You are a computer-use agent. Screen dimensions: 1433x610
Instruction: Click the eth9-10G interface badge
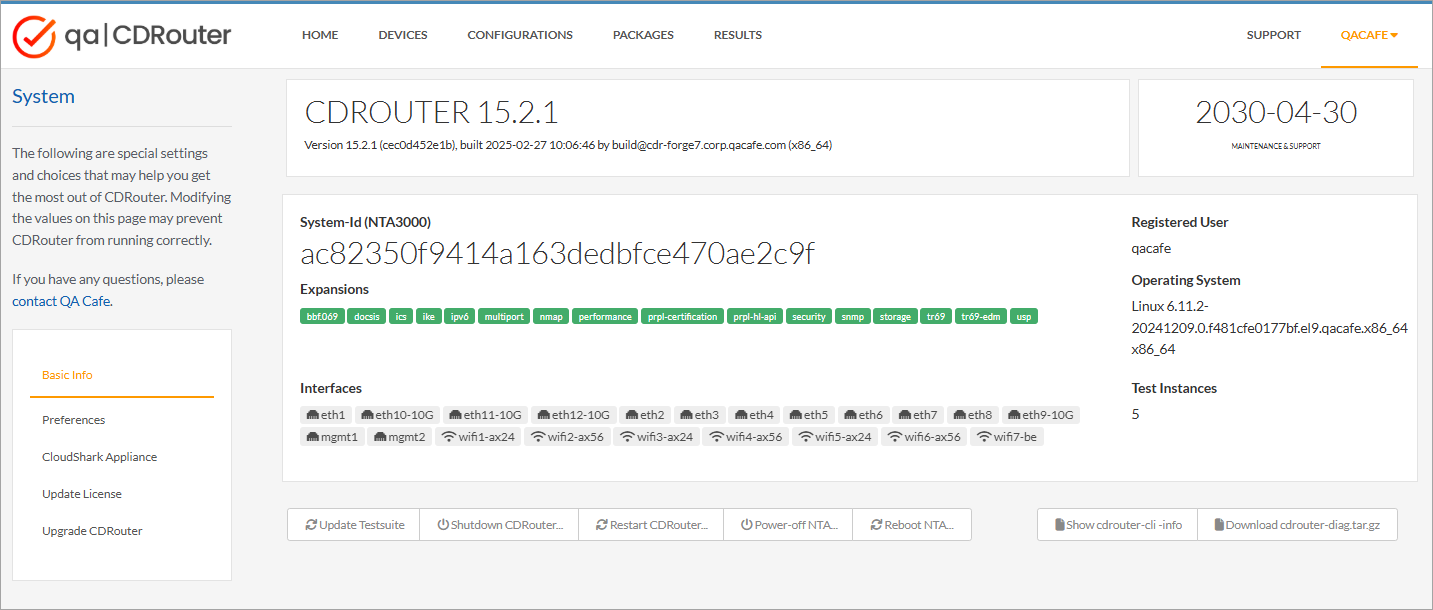pos(1041,414)
